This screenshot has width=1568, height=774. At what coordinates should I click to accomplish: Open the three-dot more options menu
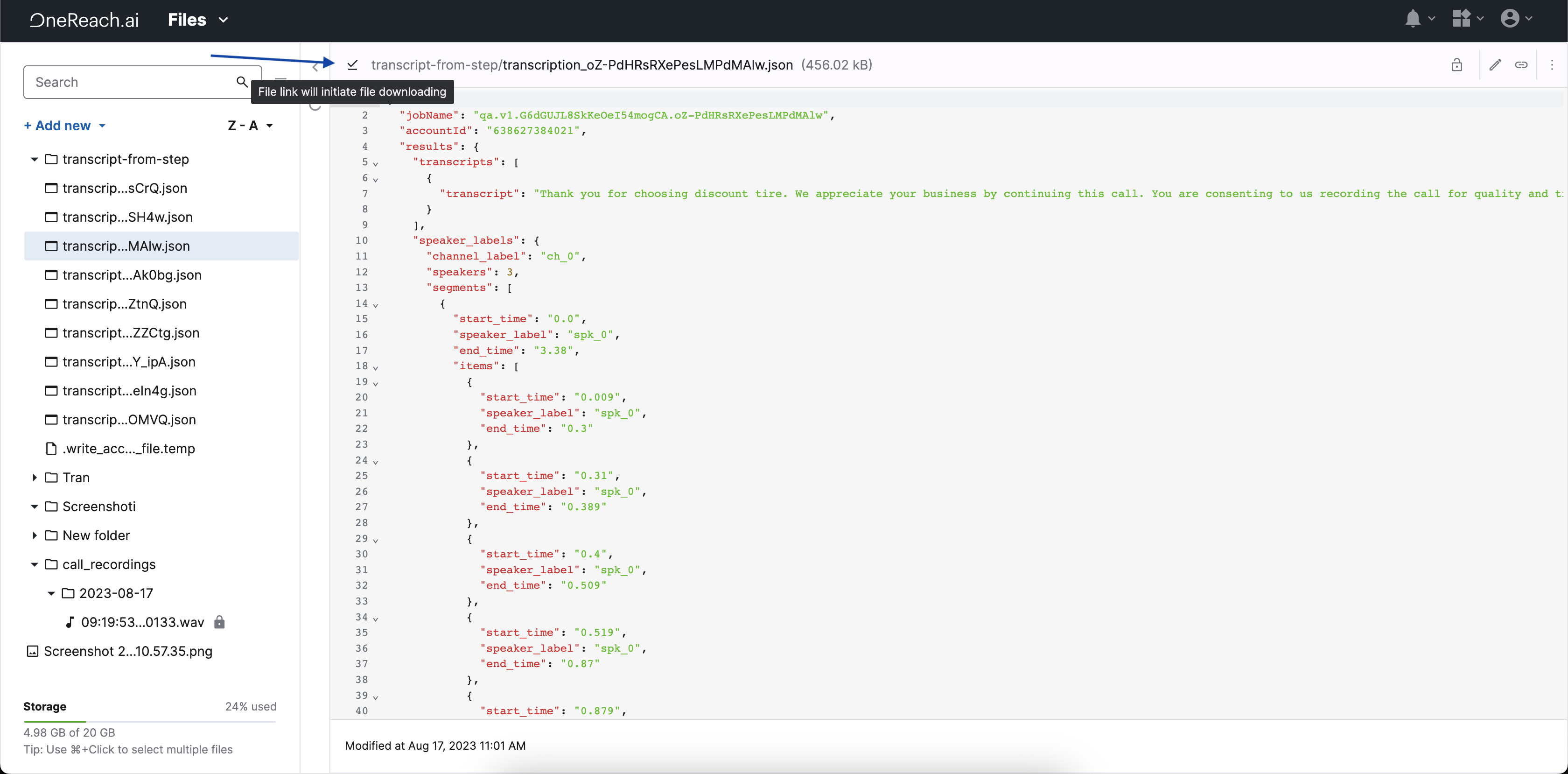(x=1552, y=64)
